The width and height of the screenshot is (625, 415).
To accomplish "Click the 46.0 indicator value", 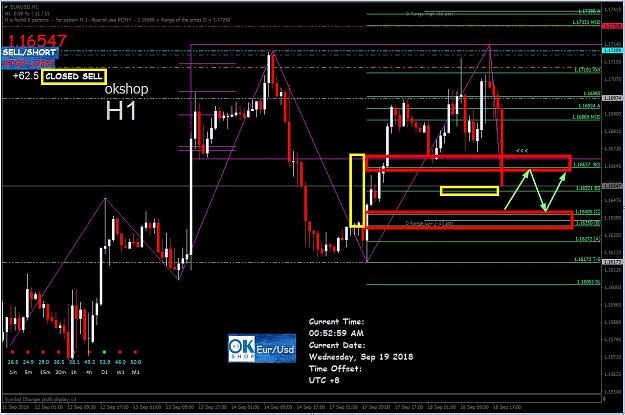I will pyautogui.click(x=120, y=362).
